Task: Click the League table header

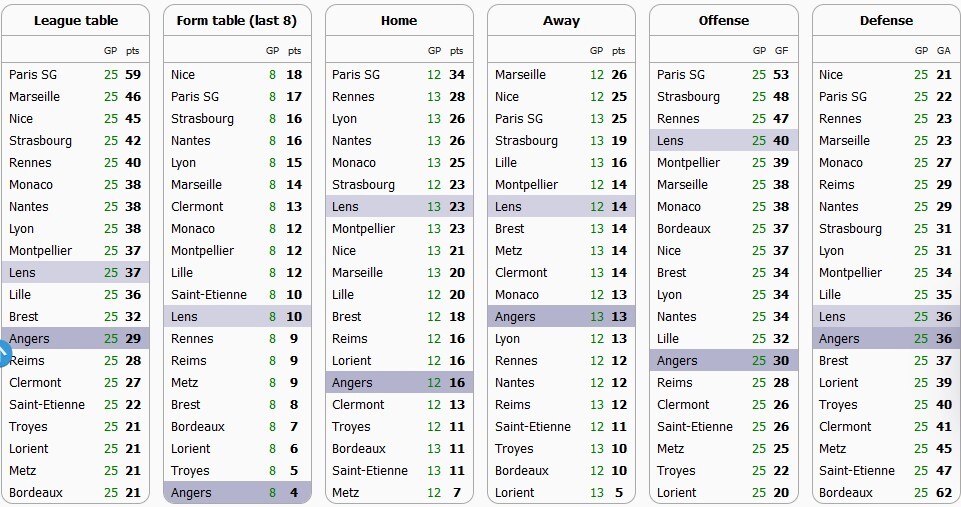Action: 76,20
